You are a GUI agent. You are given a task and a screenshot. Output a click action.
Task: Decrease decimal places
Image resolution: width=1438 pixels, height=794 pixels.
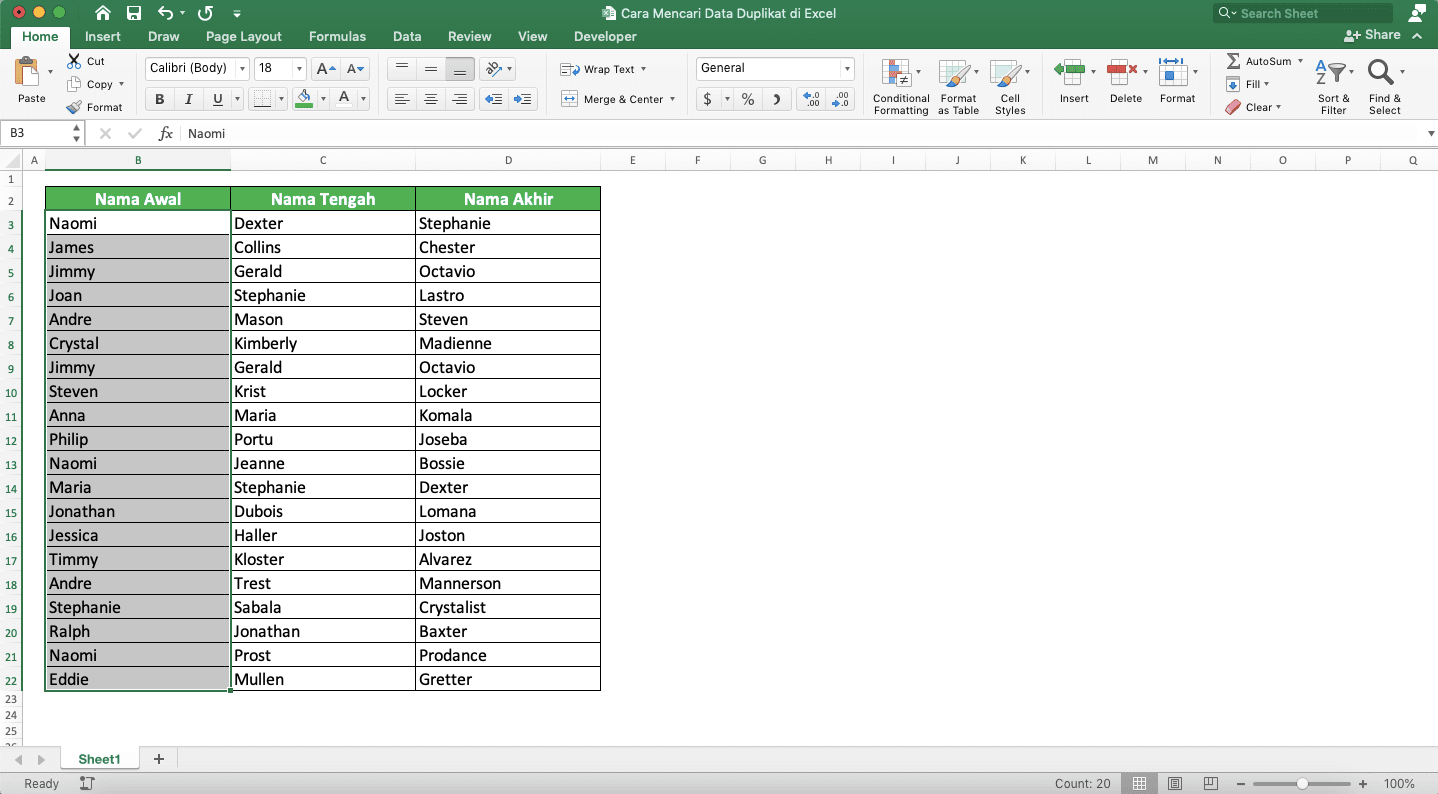(x=842, y=99)
